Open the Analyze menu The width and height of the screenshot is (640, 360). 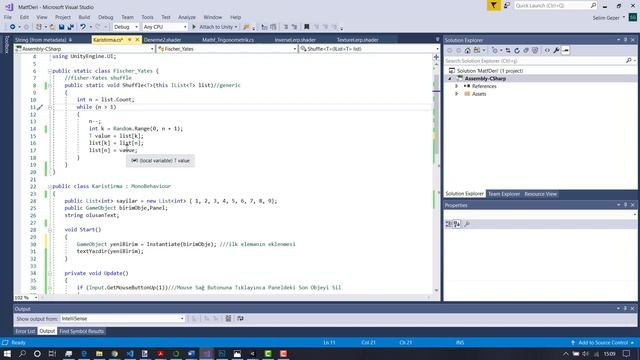point(187,17)
